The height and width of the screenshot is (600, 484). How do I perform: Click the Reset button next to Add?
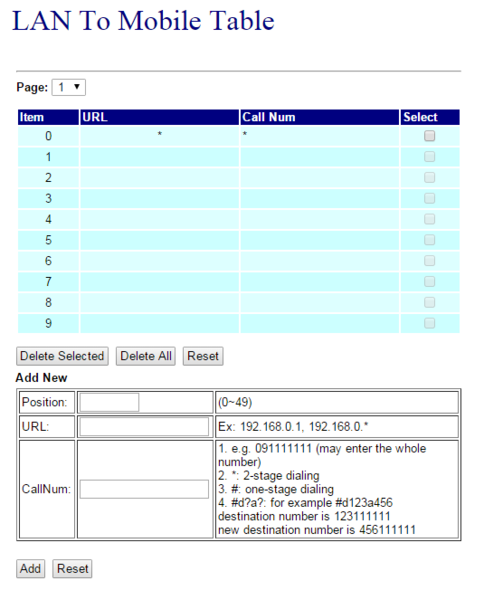[x=72, y=569]
